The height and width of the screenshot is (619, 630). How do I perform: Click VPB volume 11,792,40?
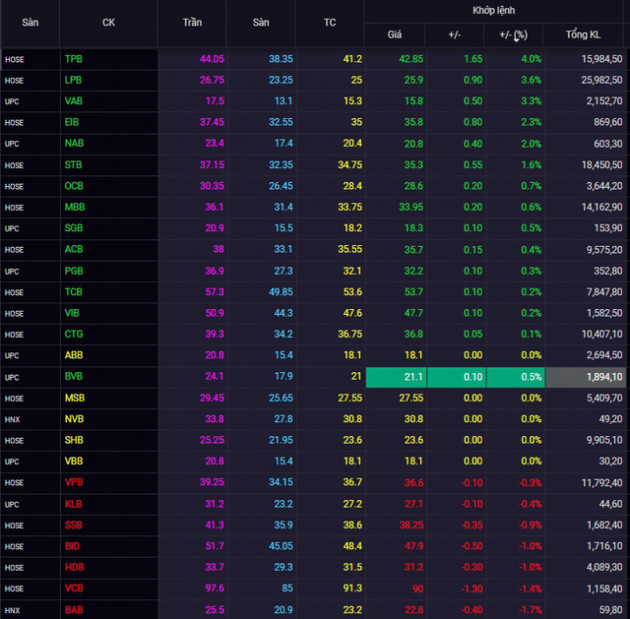[x=601, y=482]
